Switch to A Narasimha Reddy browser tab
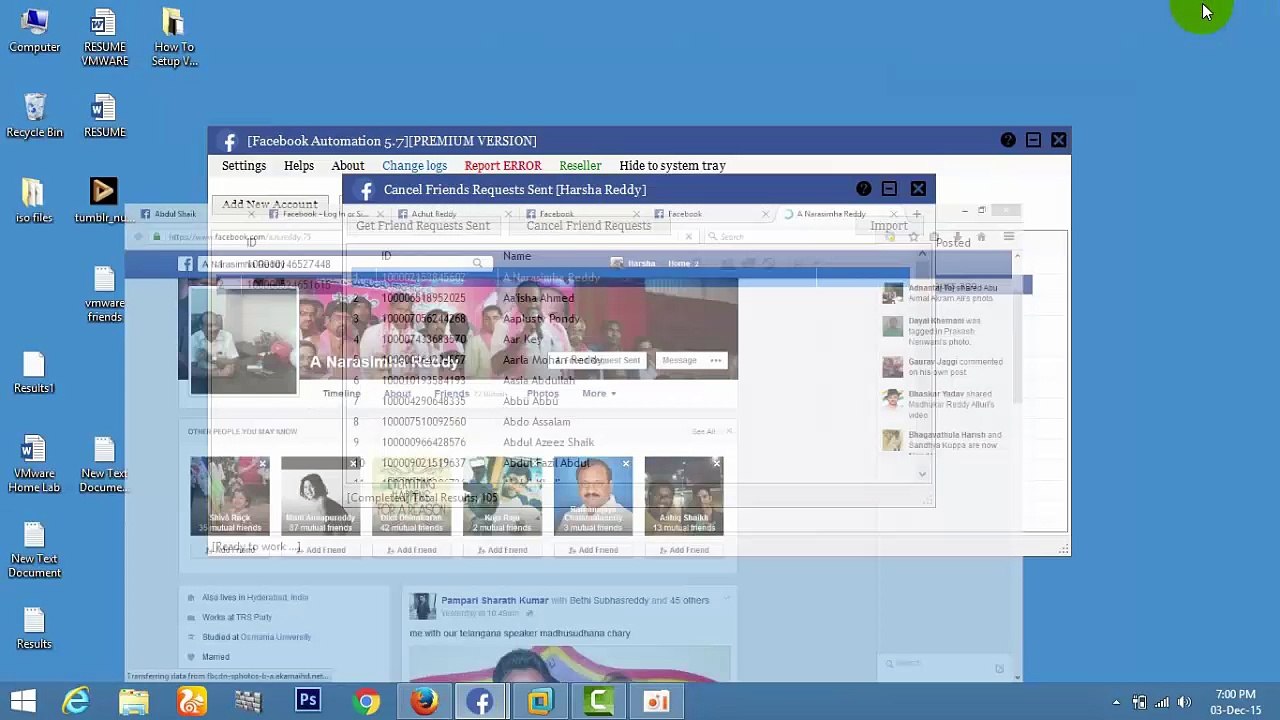The image size is (1280, 720). 839,214
